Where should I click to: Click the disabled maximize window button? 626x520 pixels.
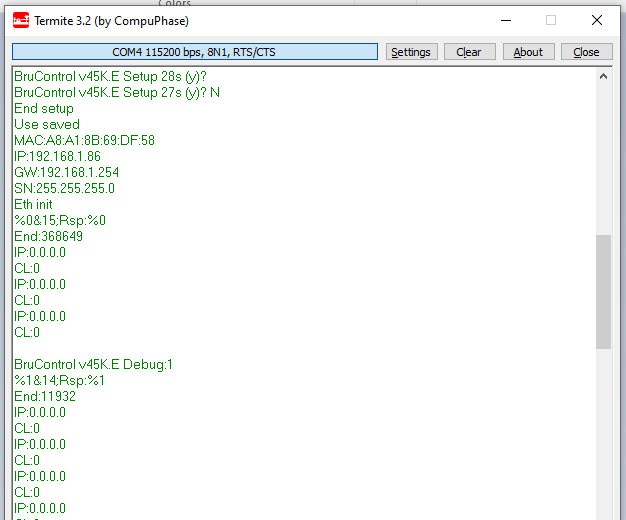point(551,20)
